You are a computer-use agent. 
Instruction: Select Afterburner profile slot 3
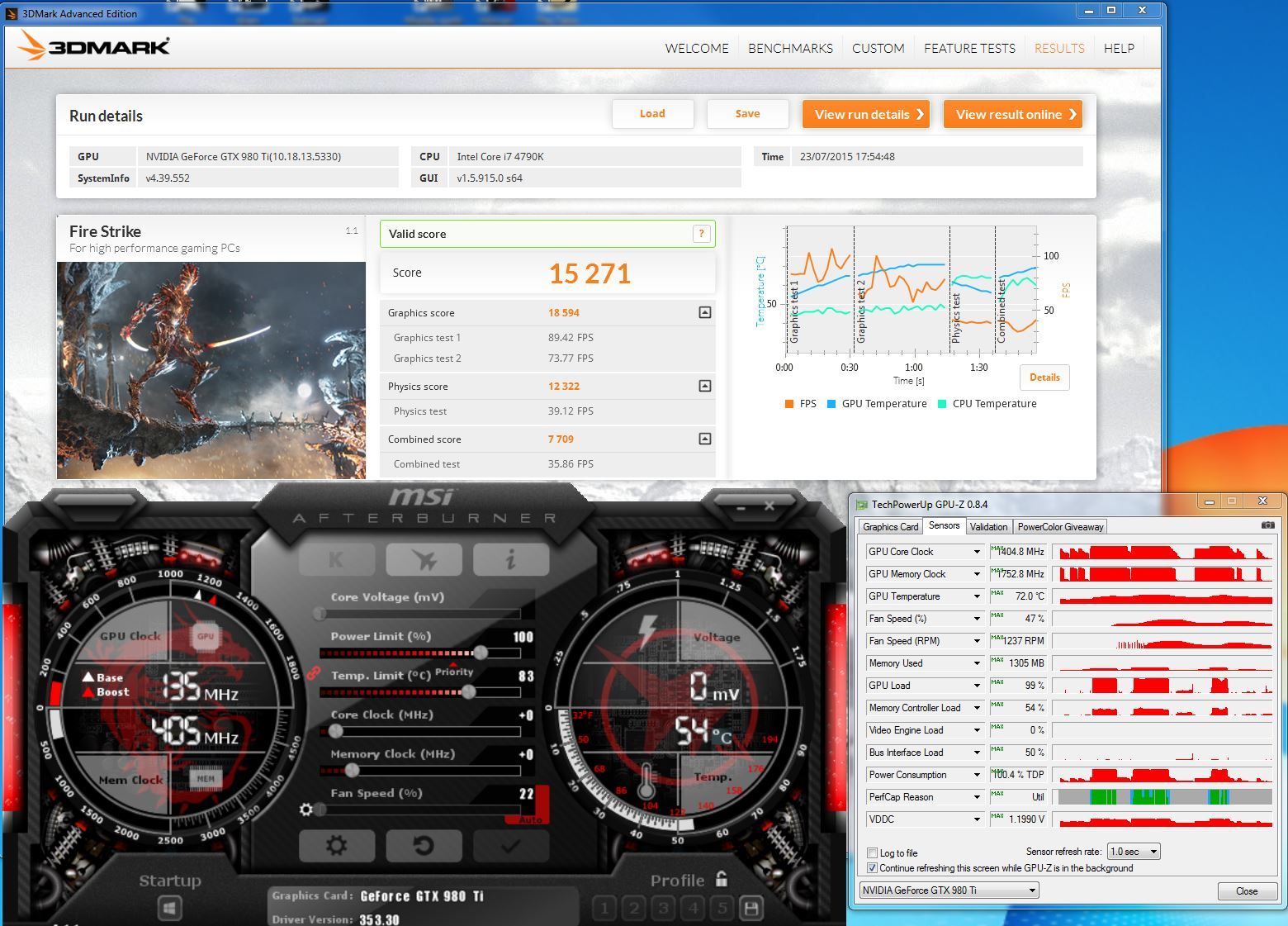click(x=663, y=909)
